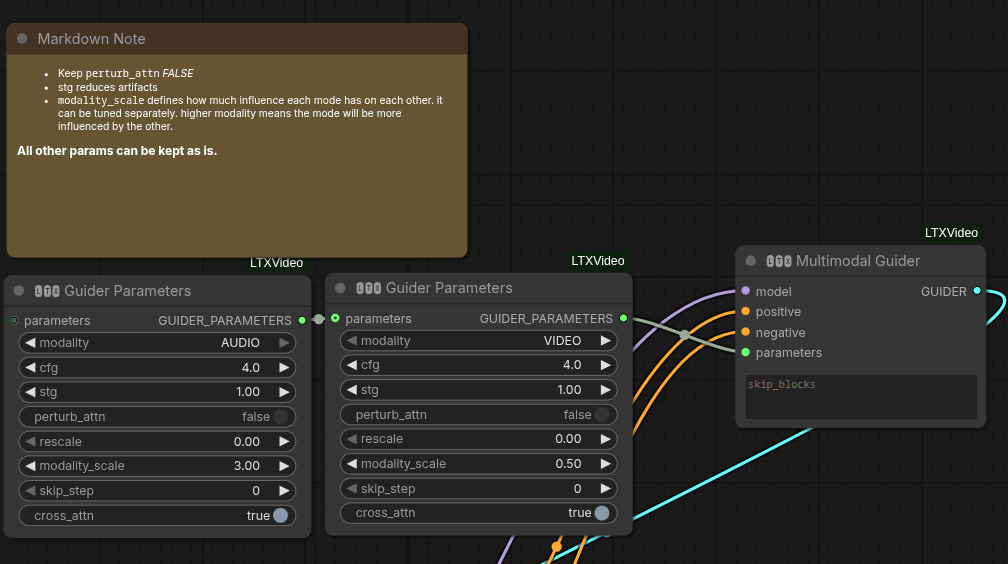1008x564 pixels.
Task: Switch AUDIO modality to next option
Action: click(x=284, y=343)
